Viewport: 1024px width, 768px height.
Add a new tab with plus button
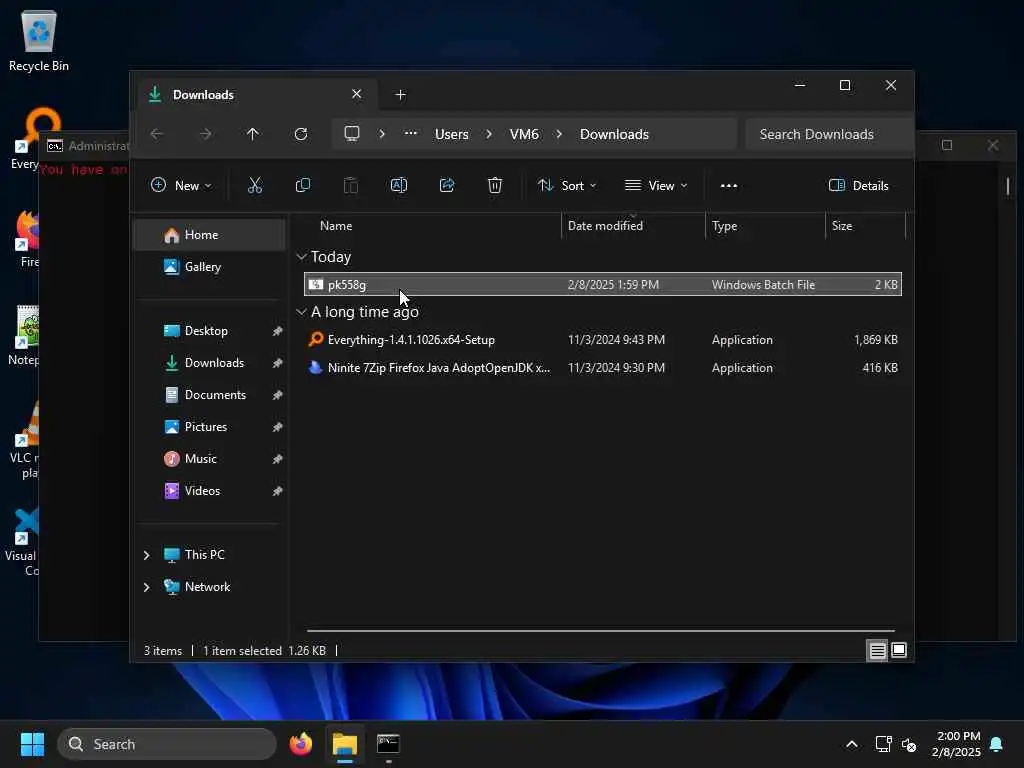tap(400, 95)
